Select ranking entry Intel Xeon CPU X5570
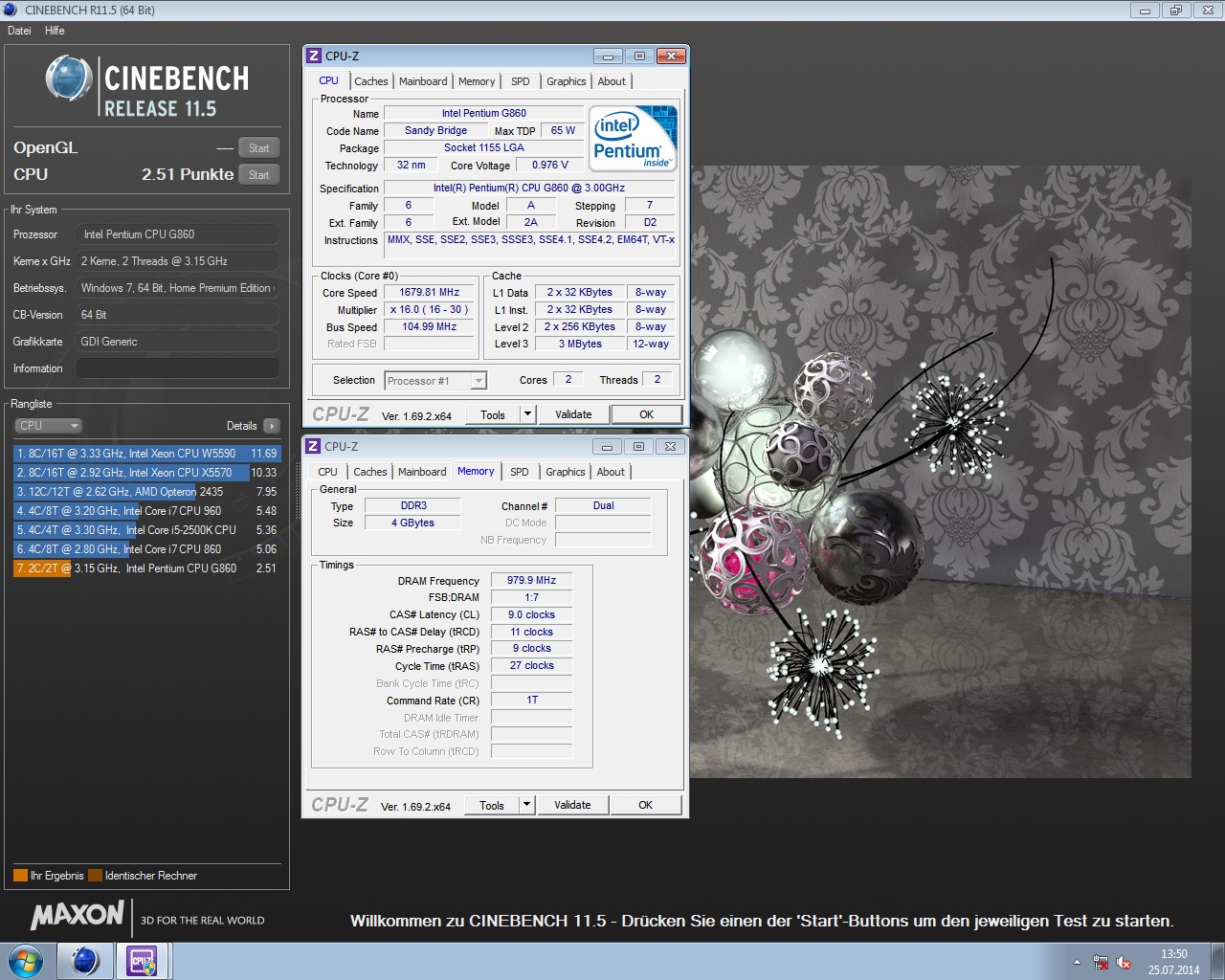Image resolution: width=1225 pixels, height=980 pixels. click(147, 473)
